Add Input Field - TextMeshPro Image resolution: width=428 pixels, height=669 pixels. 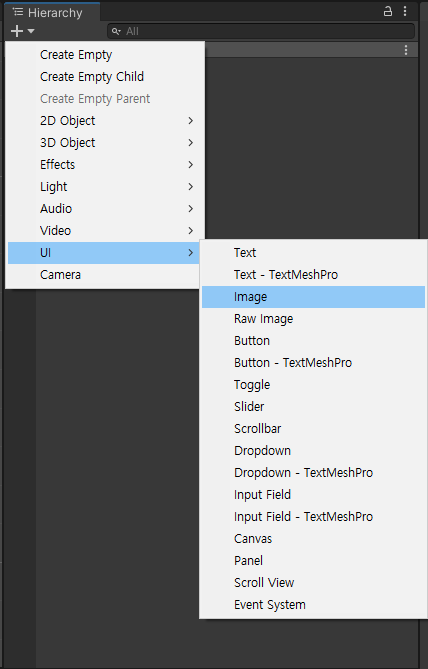point(314,517)
